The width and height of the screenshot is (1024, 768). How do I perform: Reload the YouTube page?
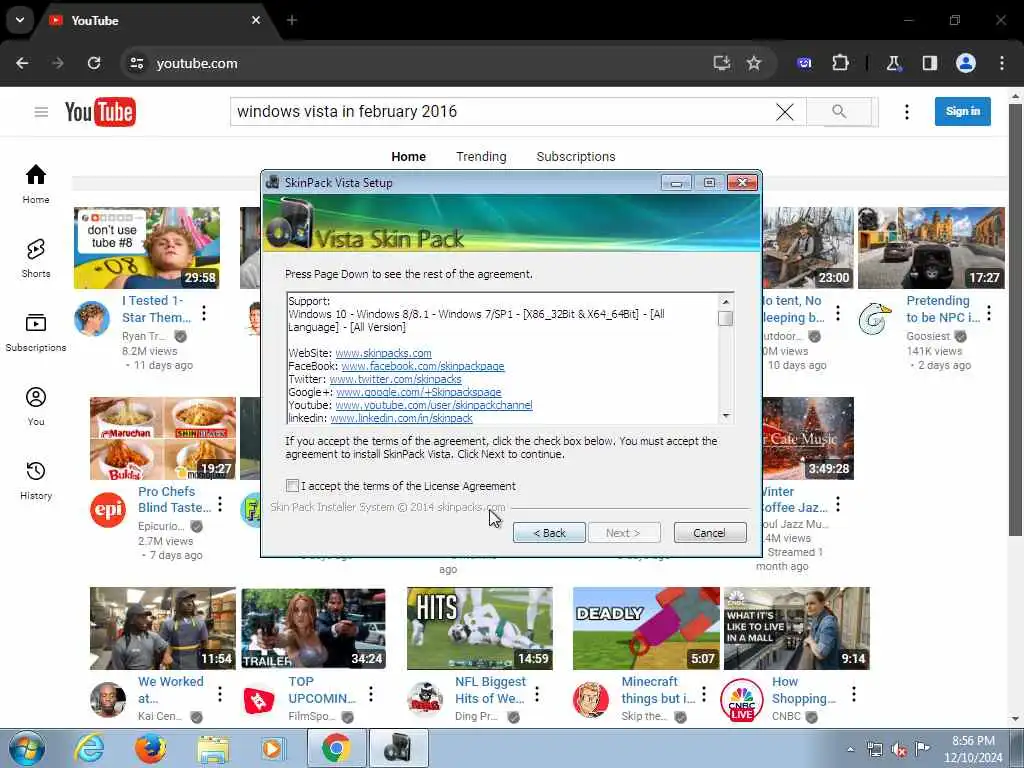click(x=94, y=63)
